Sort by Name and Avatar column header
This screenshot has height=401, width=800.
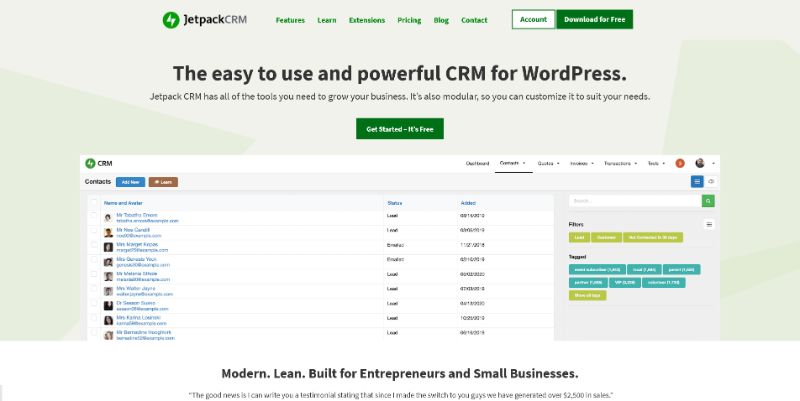[x=123, y=203]
